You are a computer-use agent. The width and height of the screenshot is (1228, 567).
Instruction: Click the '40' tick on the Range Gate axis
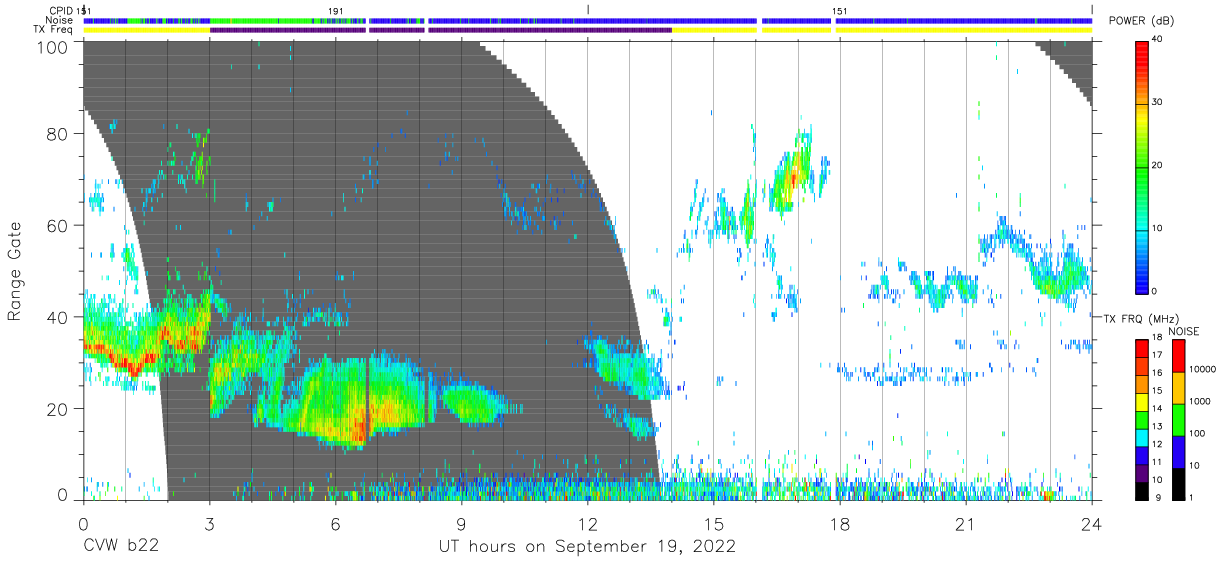point(58,316)
